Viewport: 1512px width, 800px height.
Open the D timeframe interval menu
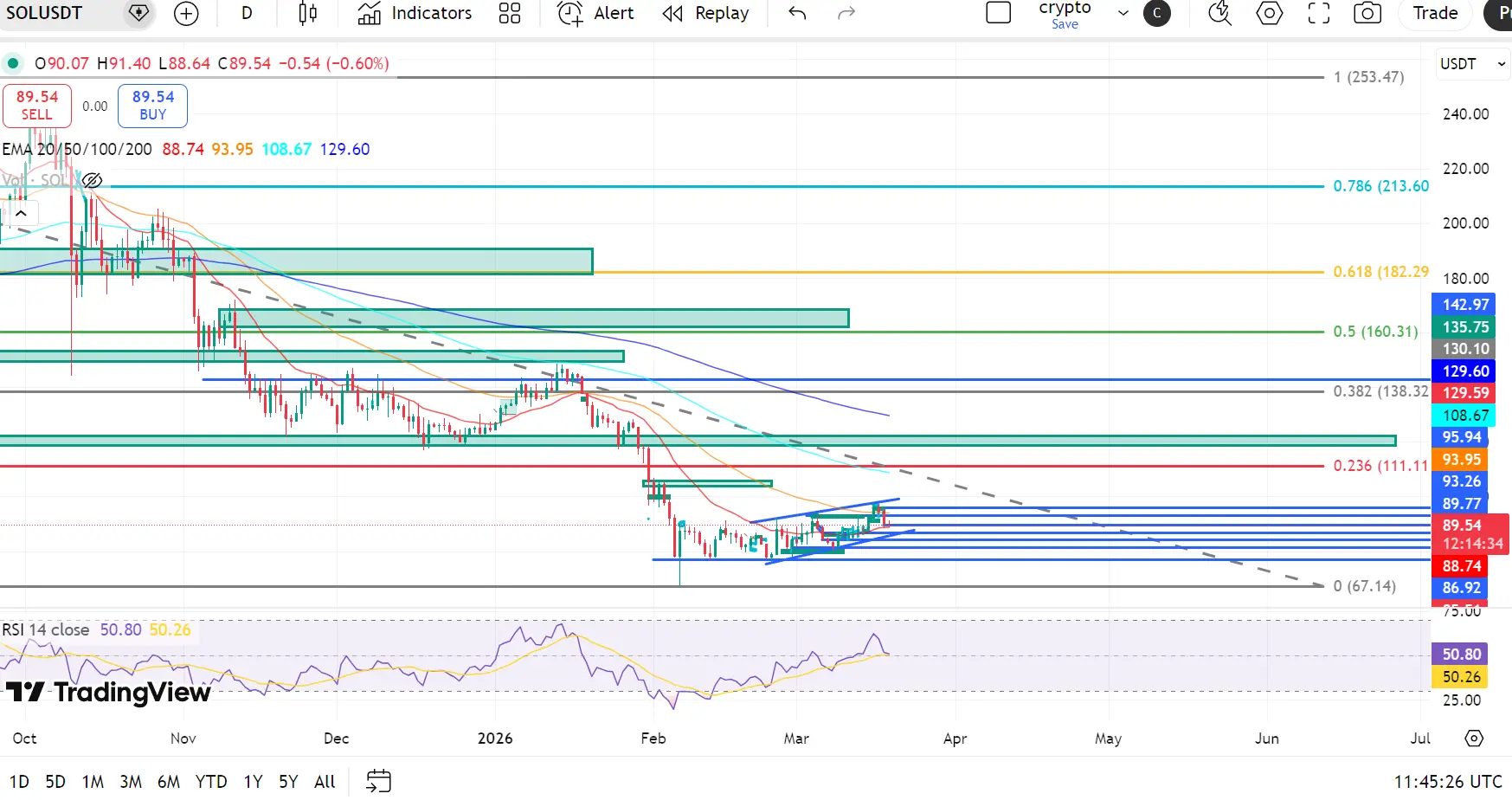pyautogui.click(x=247, y=13)
